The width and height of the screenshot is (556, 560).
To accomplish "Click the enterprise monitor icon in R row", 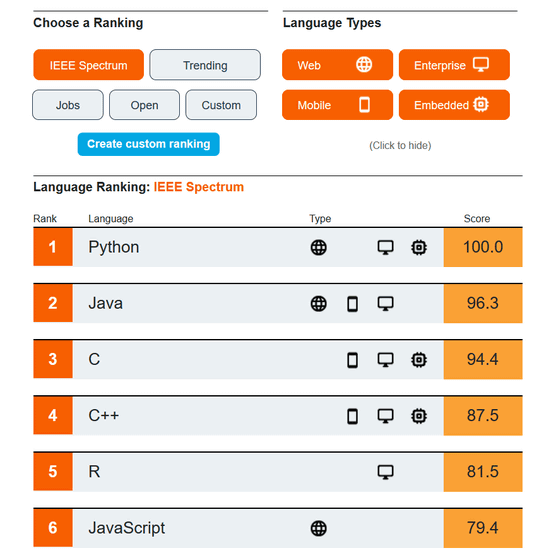I will point(385,472).
